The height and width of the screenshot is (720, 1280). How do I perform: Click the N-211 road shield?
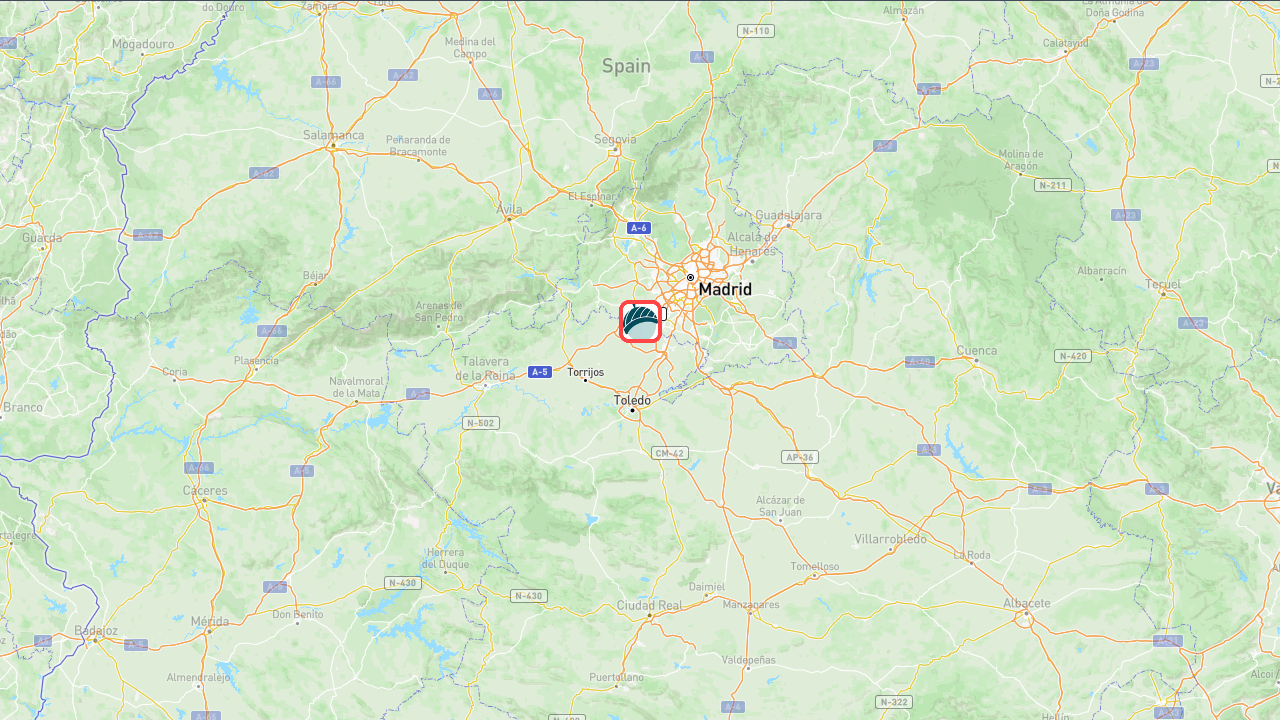[1052, 185]
